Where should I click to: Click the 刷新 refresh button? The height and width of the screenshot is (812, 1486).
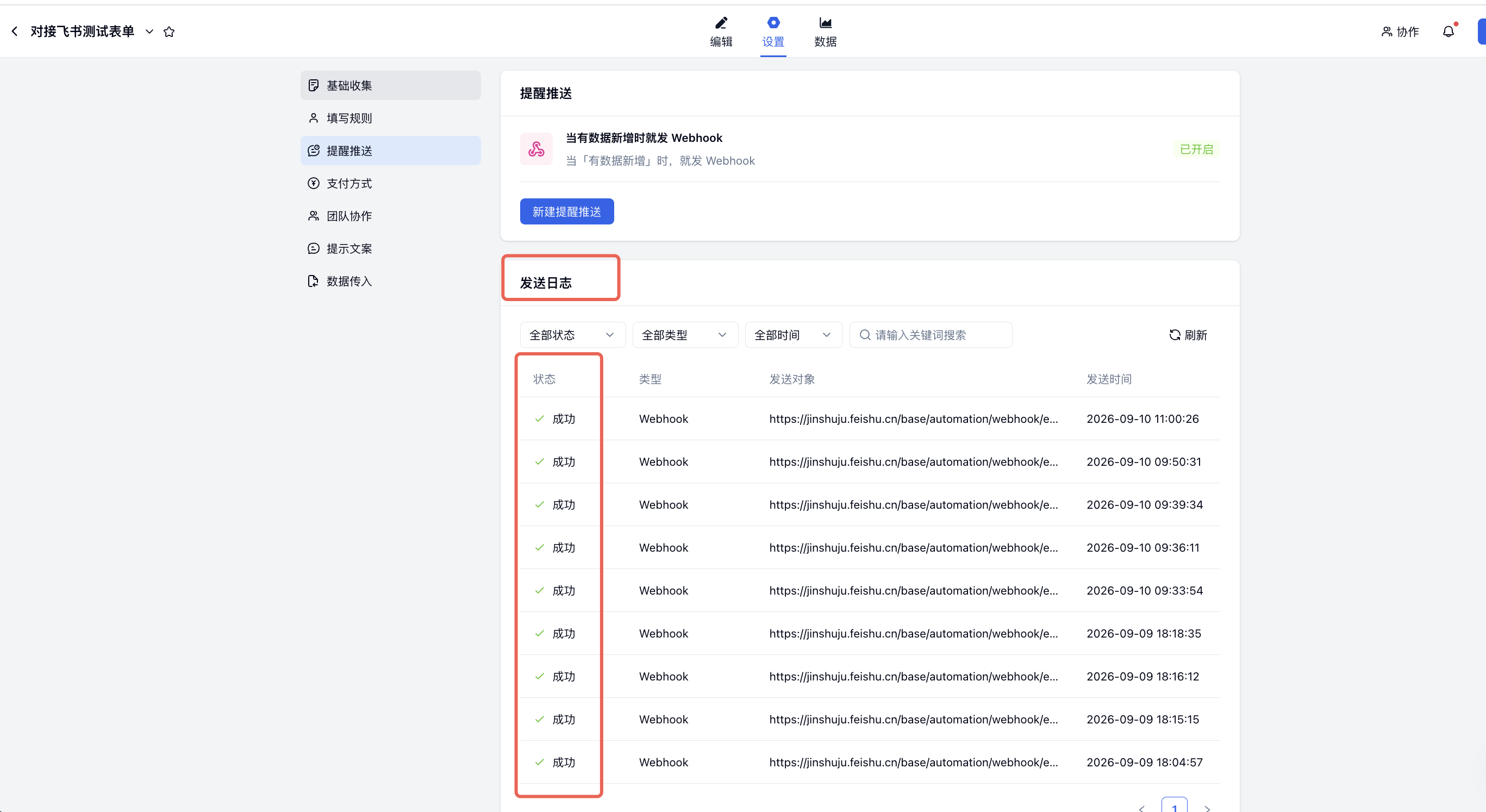(x=1188, y=335)
